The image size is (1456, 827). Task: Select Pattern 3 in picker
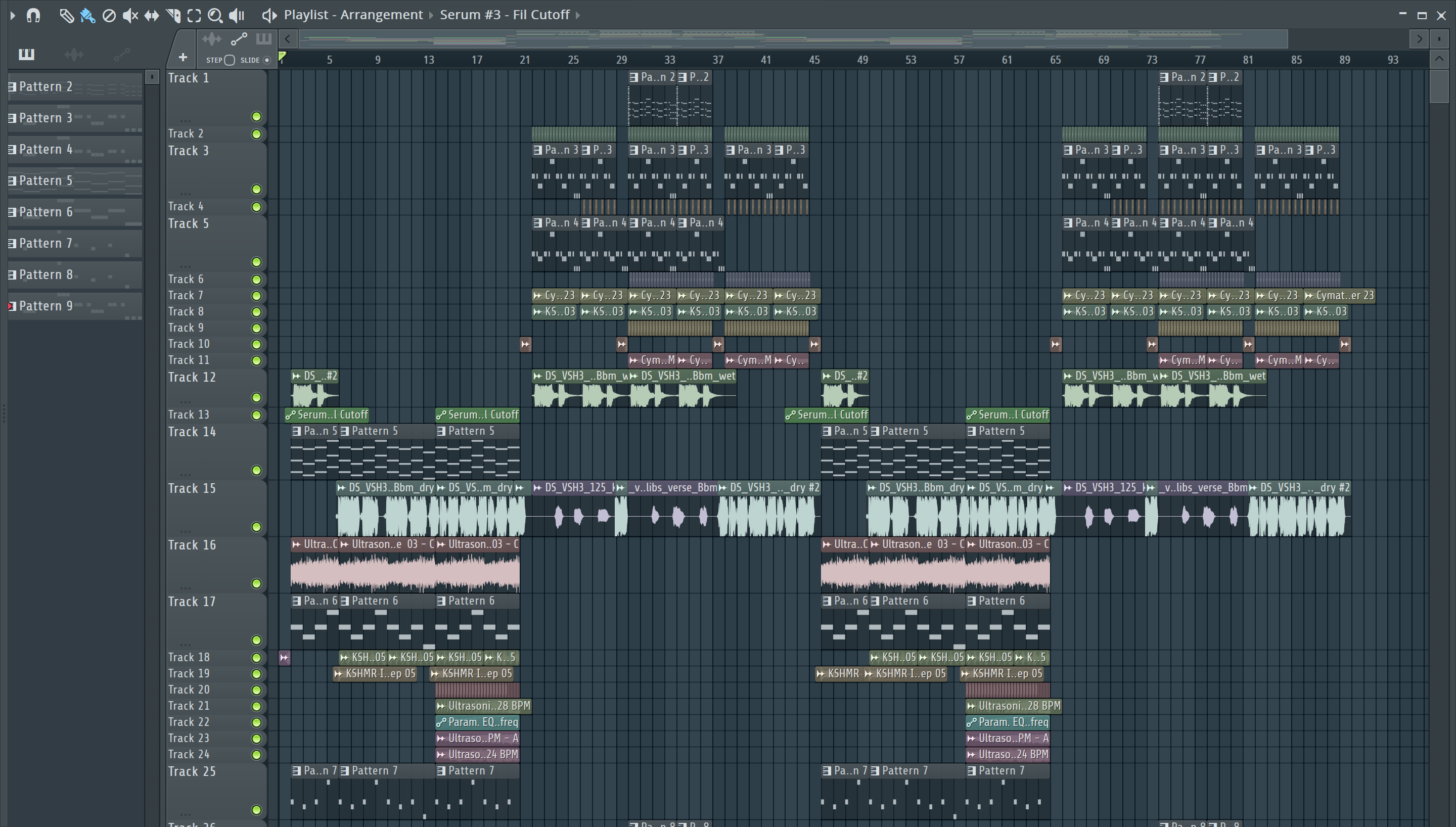(75, 118)
